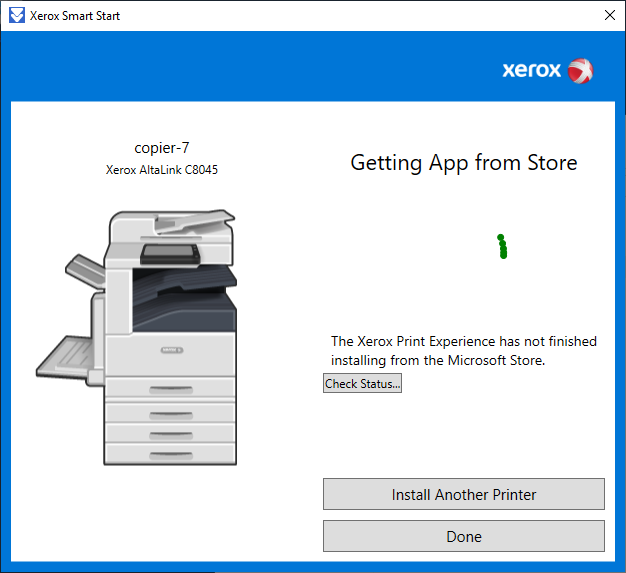This screenshot has height=573, width=626.
Task: Click the 'has not finished installing' message
Action: point(464,351)
